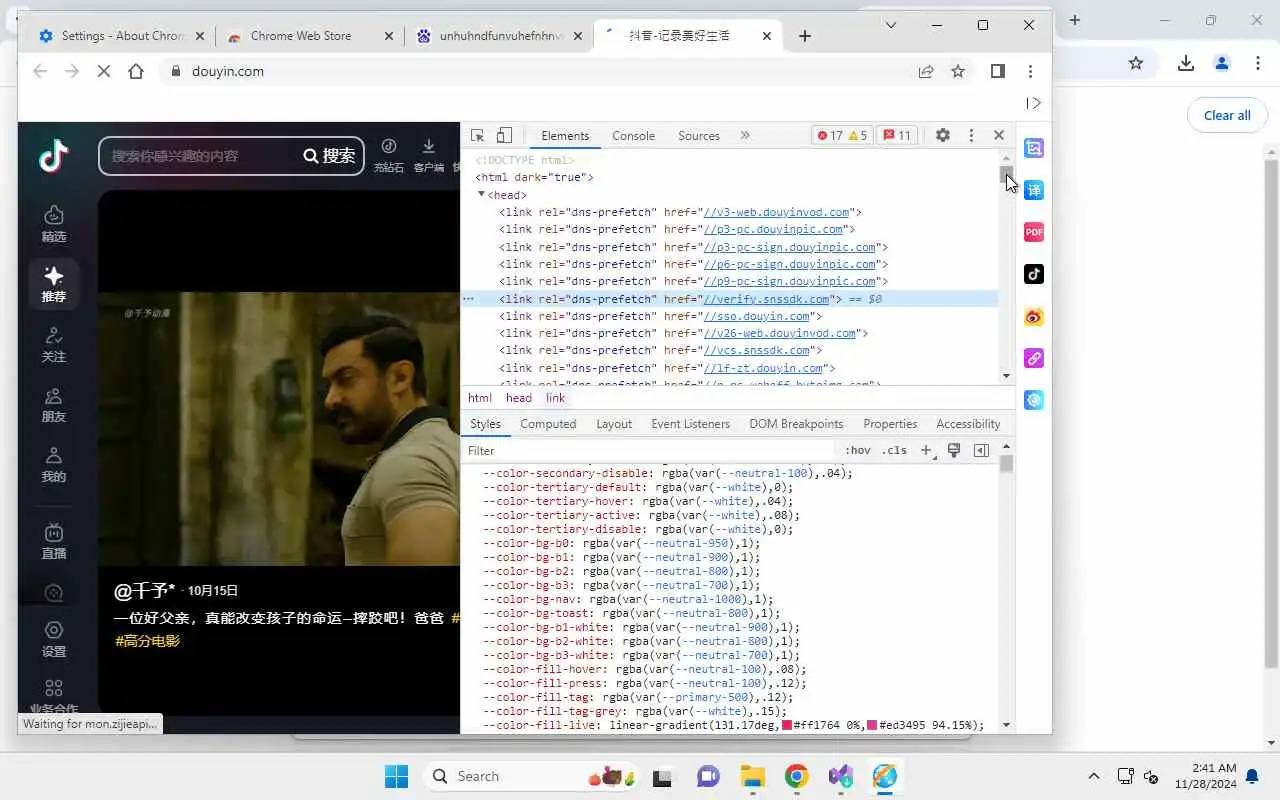The height and width of the screenshot is (800, 1280).
Task: Expand the ellipsis beside the selected link row
Action: pos(468,299)
